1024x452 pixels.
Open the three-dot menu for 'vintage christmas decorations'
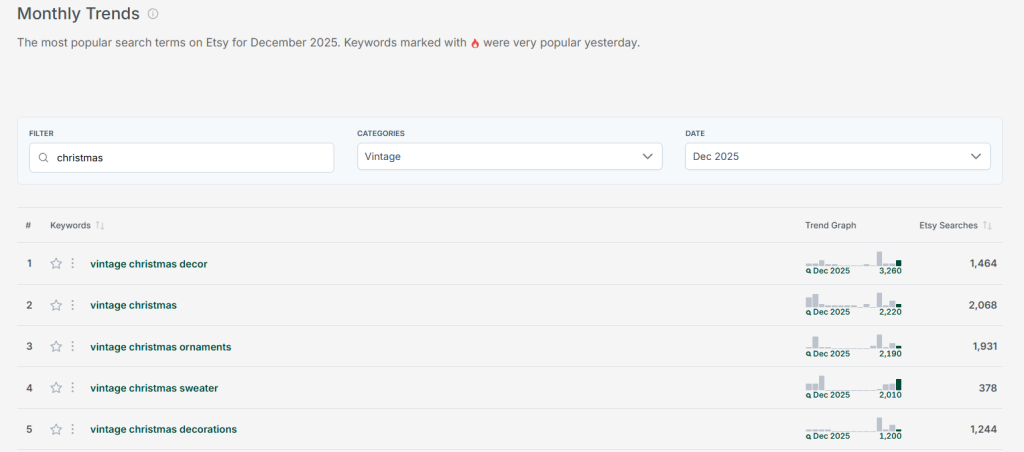tap(72, 429)
